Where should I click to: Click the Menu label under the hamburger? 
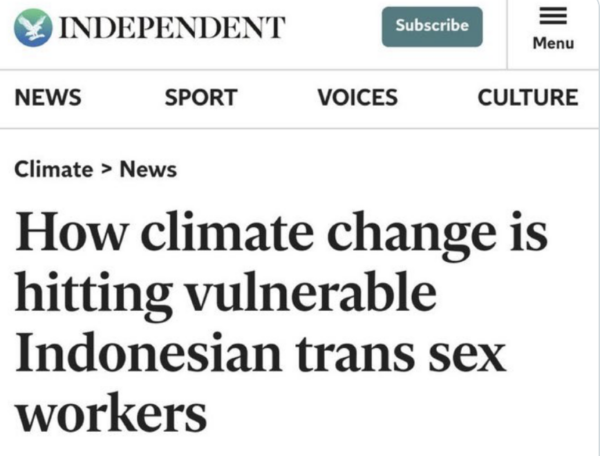(553, 43)
